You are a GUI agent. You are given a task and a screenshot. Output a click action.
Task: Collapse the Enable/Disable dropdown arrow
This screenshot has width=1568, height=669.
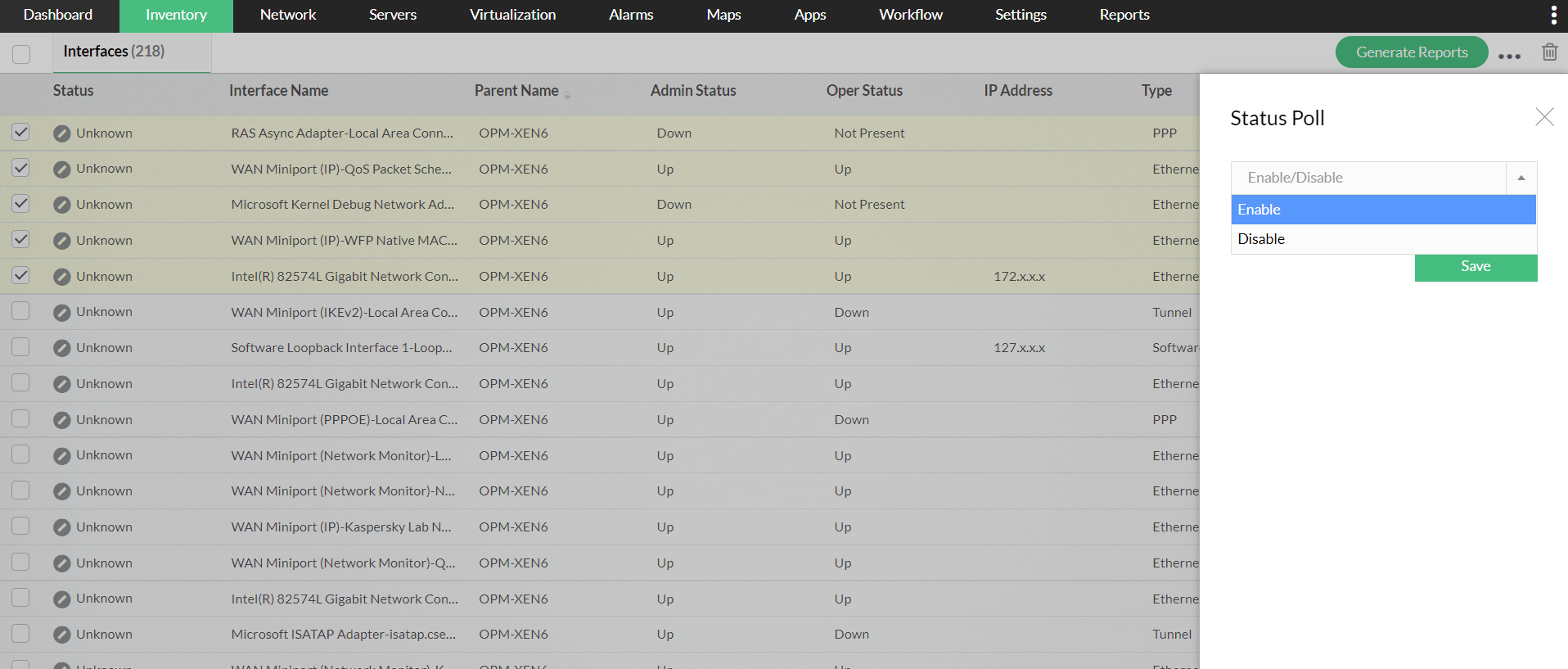point(1521,178)
